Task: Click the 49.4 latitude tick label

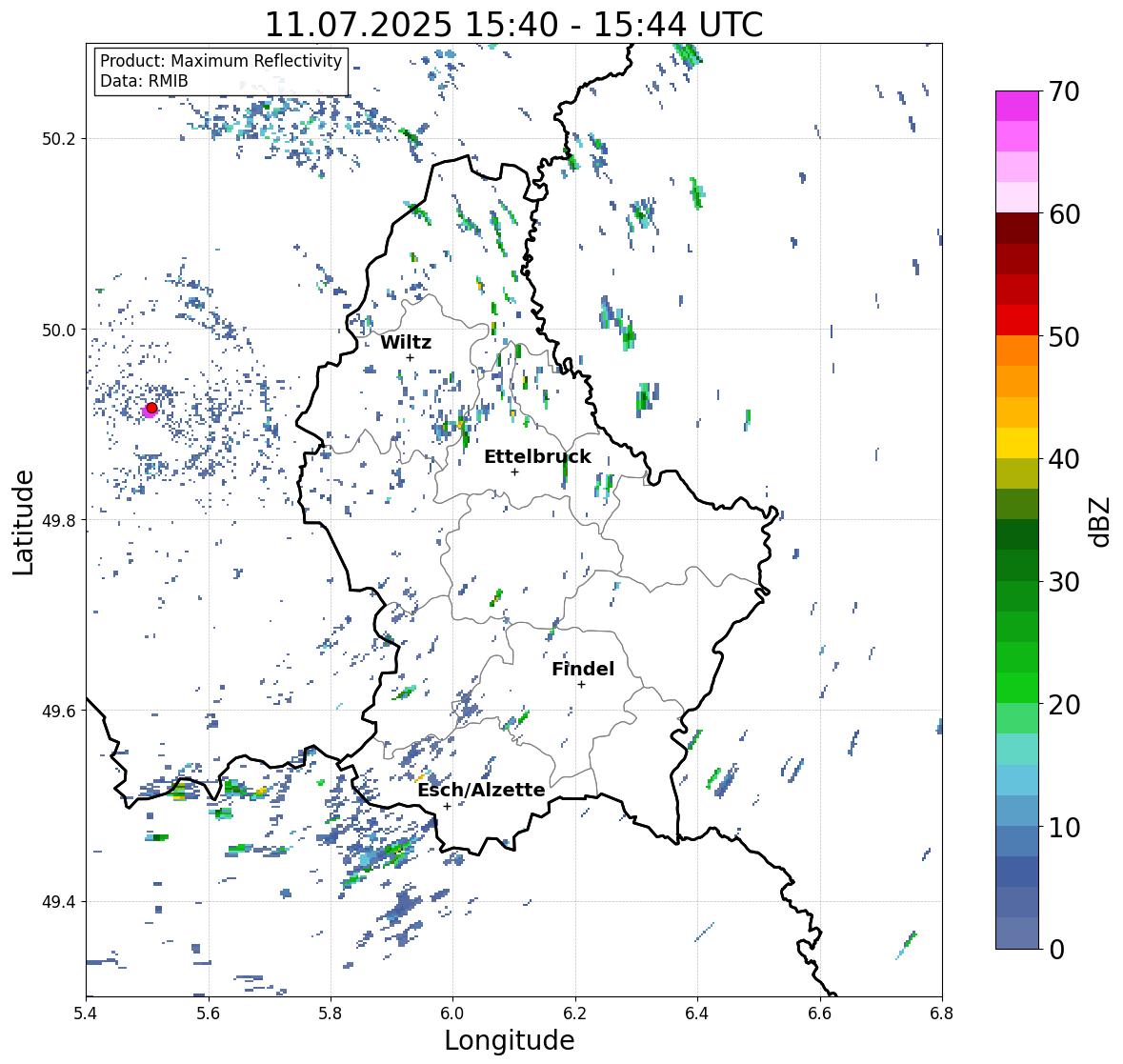Action: click(x=59, y=902)
